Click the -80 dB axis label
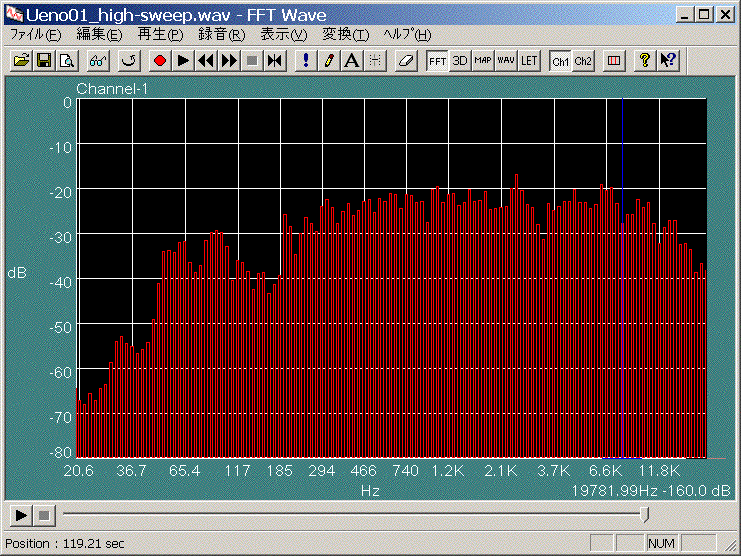Image resolution: width=741 pixels, height=556 pixels. coord(60,453)
